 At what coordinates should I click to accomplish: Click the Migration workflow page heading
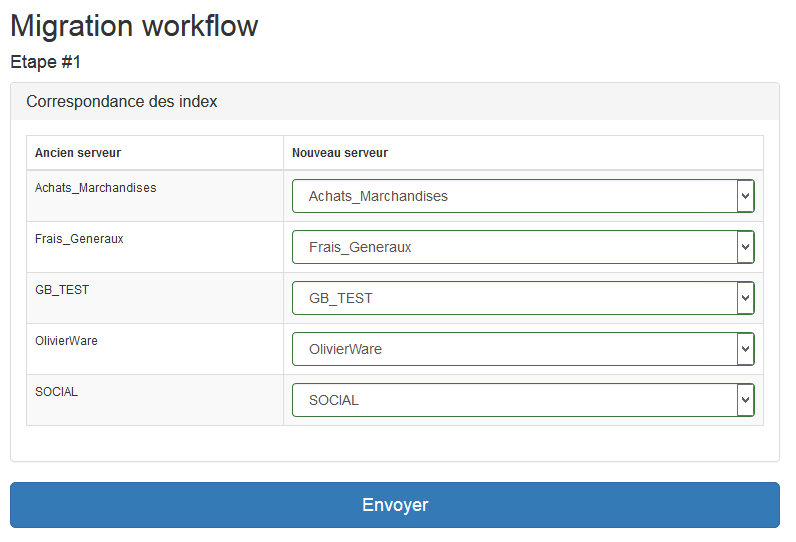point(134,26)
